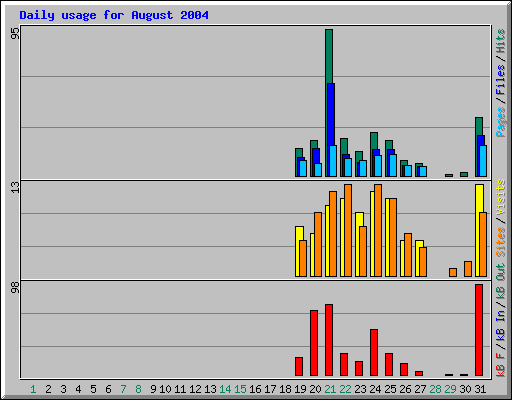Click the y-axis value '95'

click(x=15, y=33)
